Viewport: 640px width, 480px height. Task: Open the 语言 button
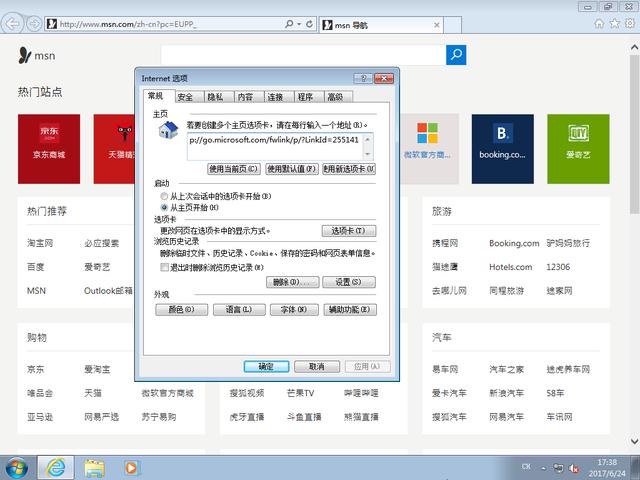pos(239,309)
